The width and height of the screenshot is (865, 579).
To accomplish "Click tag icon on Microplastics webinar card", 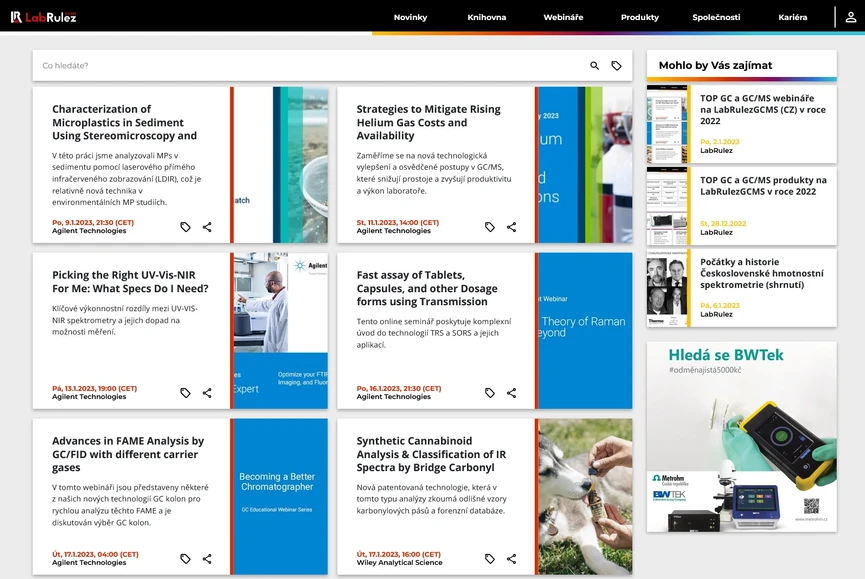I will click(185, 227).
